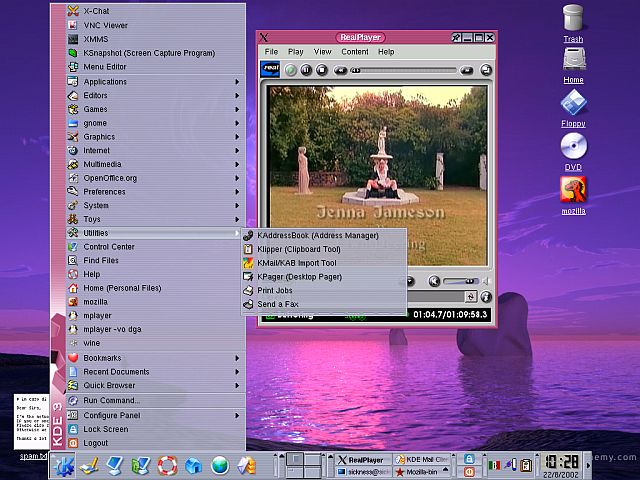Click the RealPlayer Play button
The height and width of the screenshot is (480, 640).
tap(291, 70)
